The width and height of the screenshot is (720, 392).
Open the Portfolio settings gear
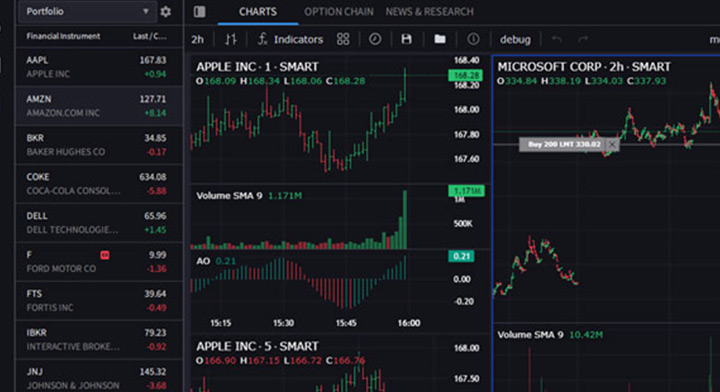[x=165, y=11]
